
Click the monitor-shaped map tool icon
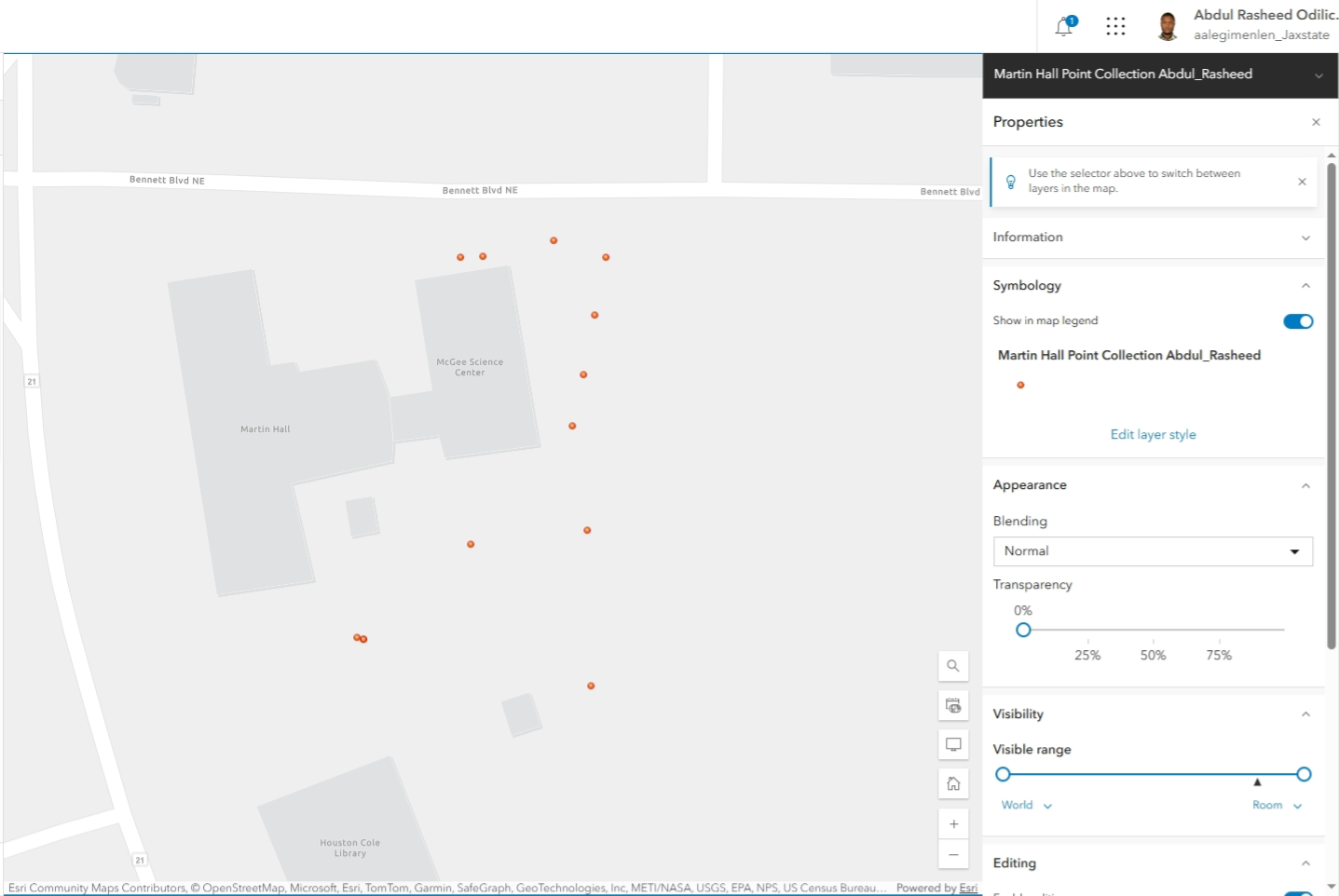pyautogui.click(x=953, y=744)
